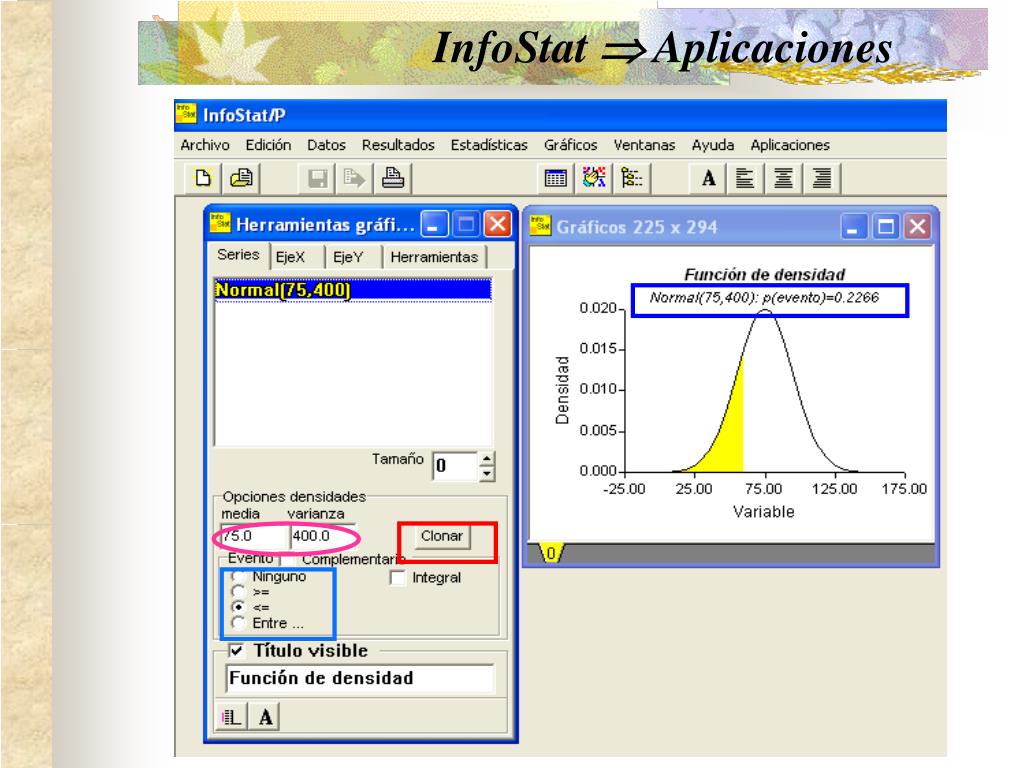Click the Densidad axis label
Image resolution: width=1024 pixels, height=768 pixels.
562,391
